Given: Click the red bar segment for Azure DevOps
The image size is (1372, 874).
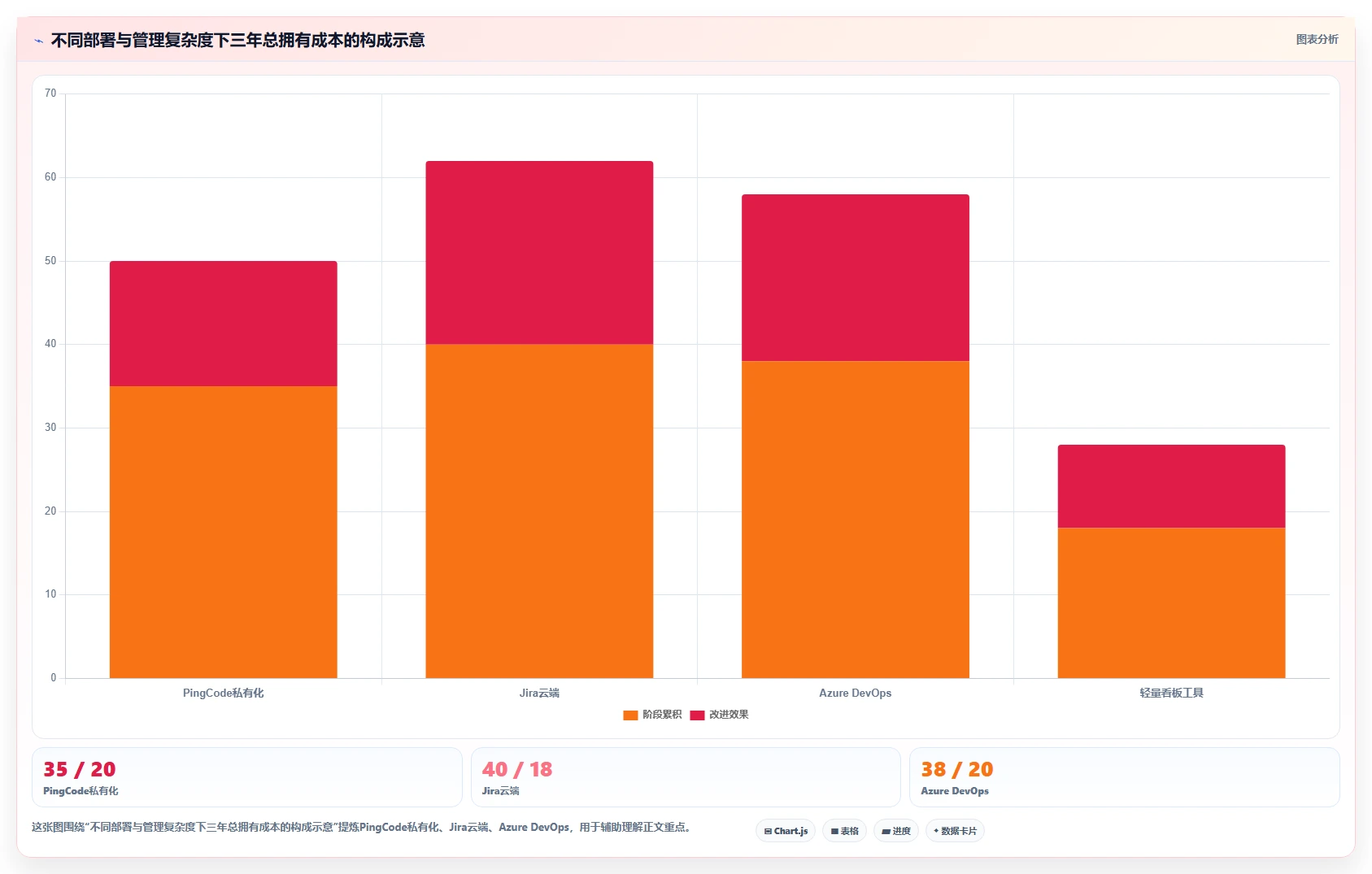Looking at the screenshot, I should [856, 277].
